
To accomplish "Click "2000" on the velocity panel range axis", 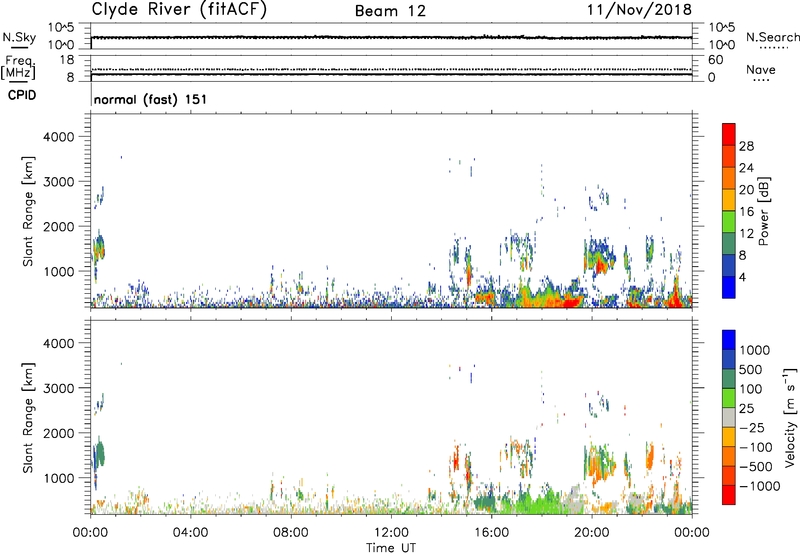I will (x=58, y=433).
